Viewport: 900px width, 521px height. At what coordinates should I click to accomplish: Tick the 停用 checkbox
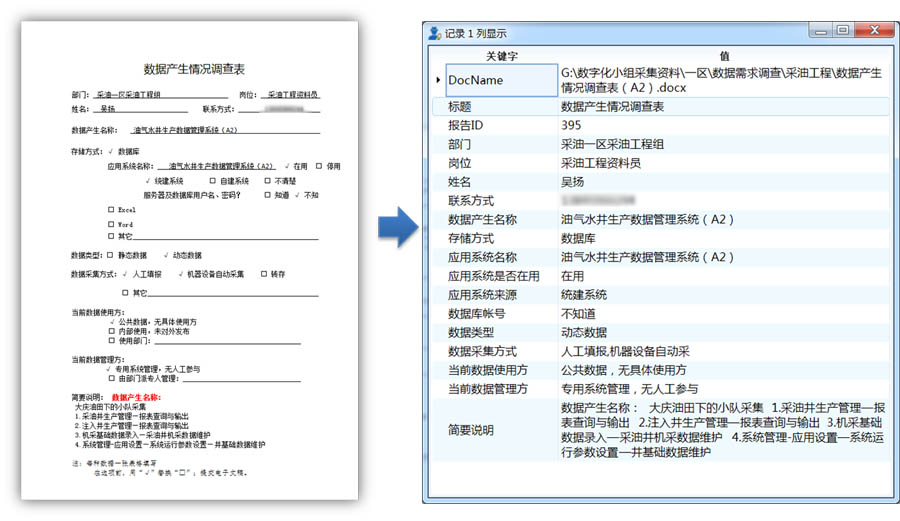[x=319, y=166]
